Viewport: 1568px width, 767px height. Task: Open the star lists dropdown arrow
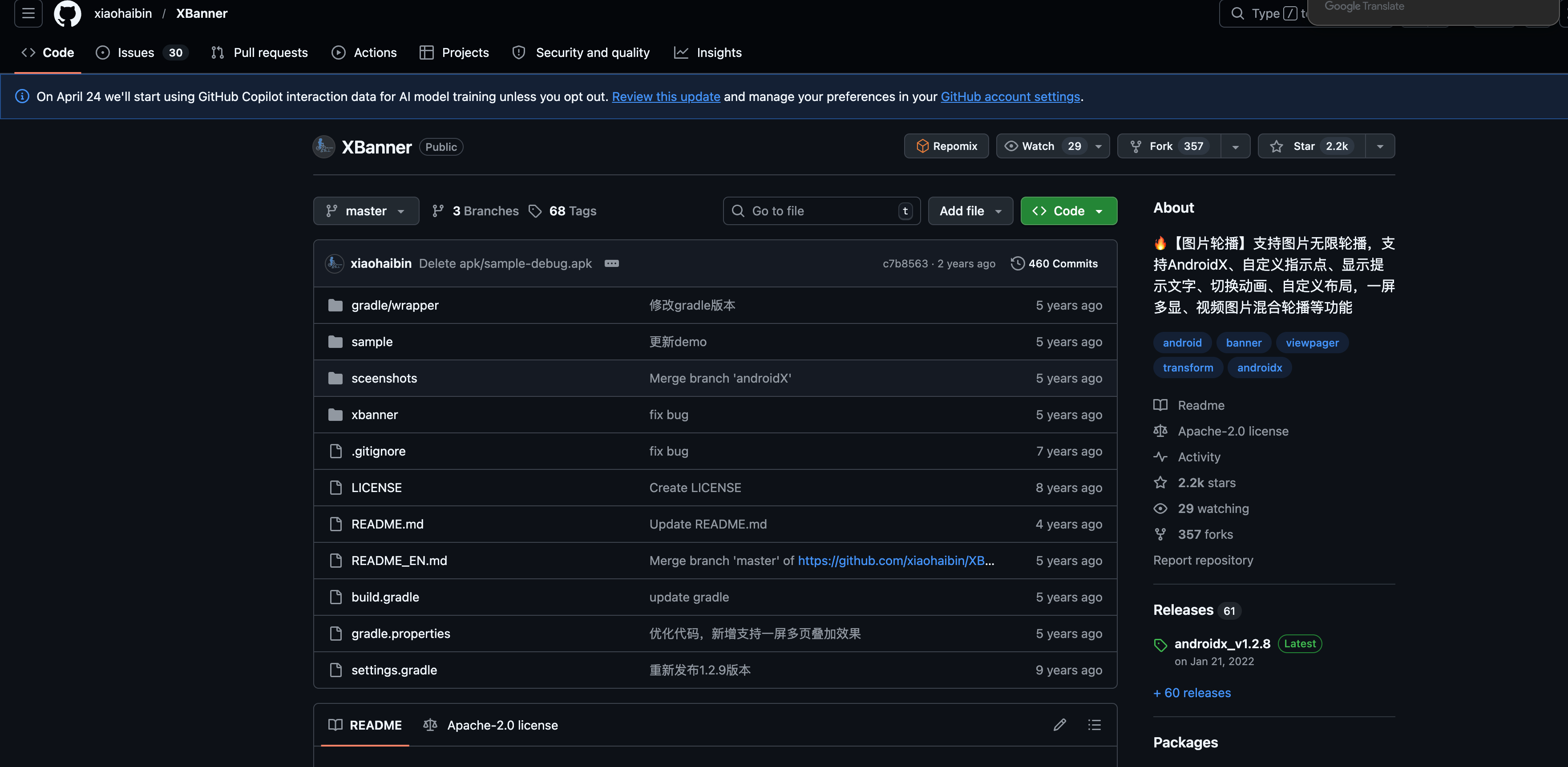point(1380,146)
